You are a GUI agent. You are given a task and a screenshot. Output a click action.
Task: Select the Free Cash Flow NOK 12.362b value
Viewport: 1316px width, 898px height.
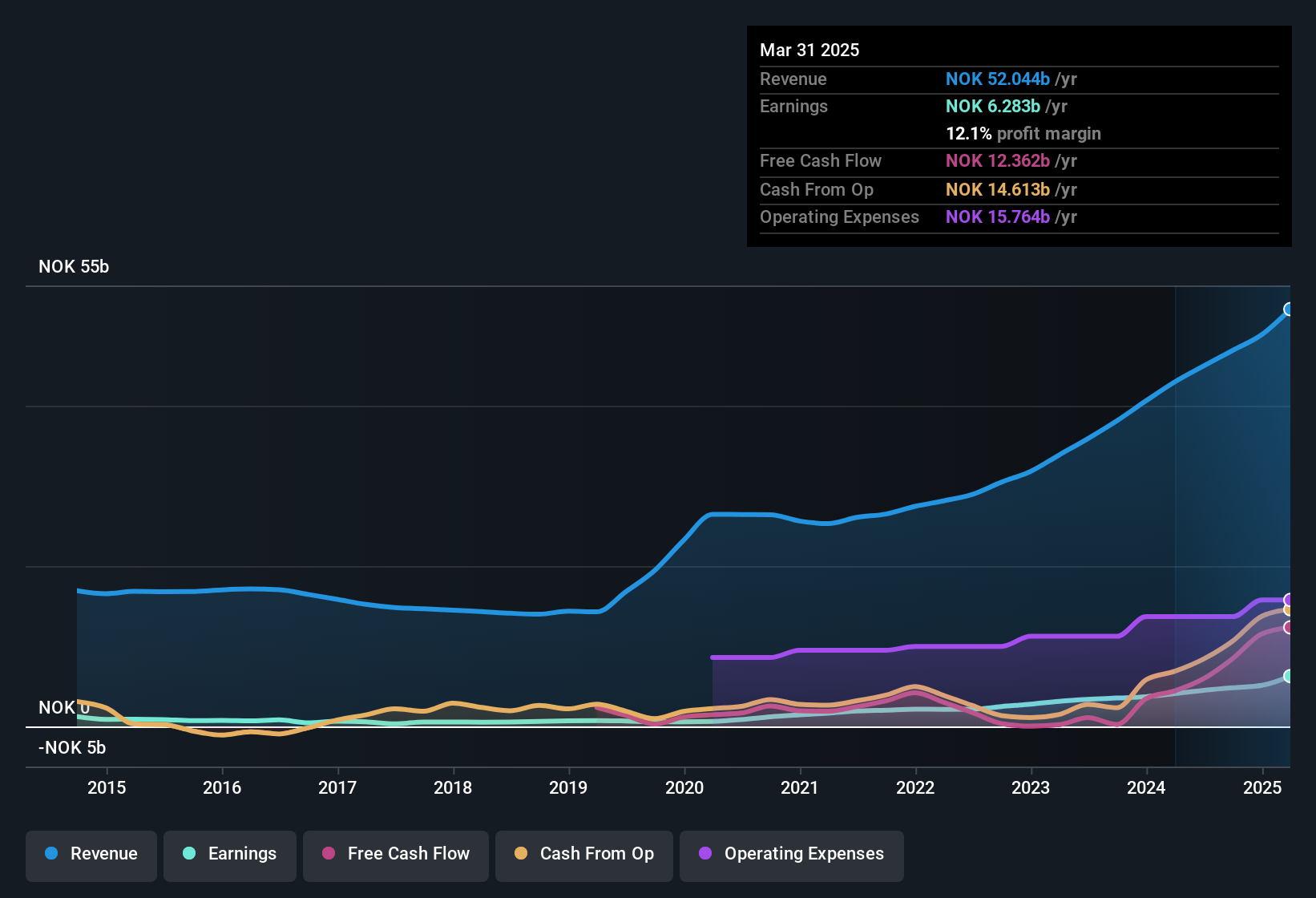click(x=997, y=161)
